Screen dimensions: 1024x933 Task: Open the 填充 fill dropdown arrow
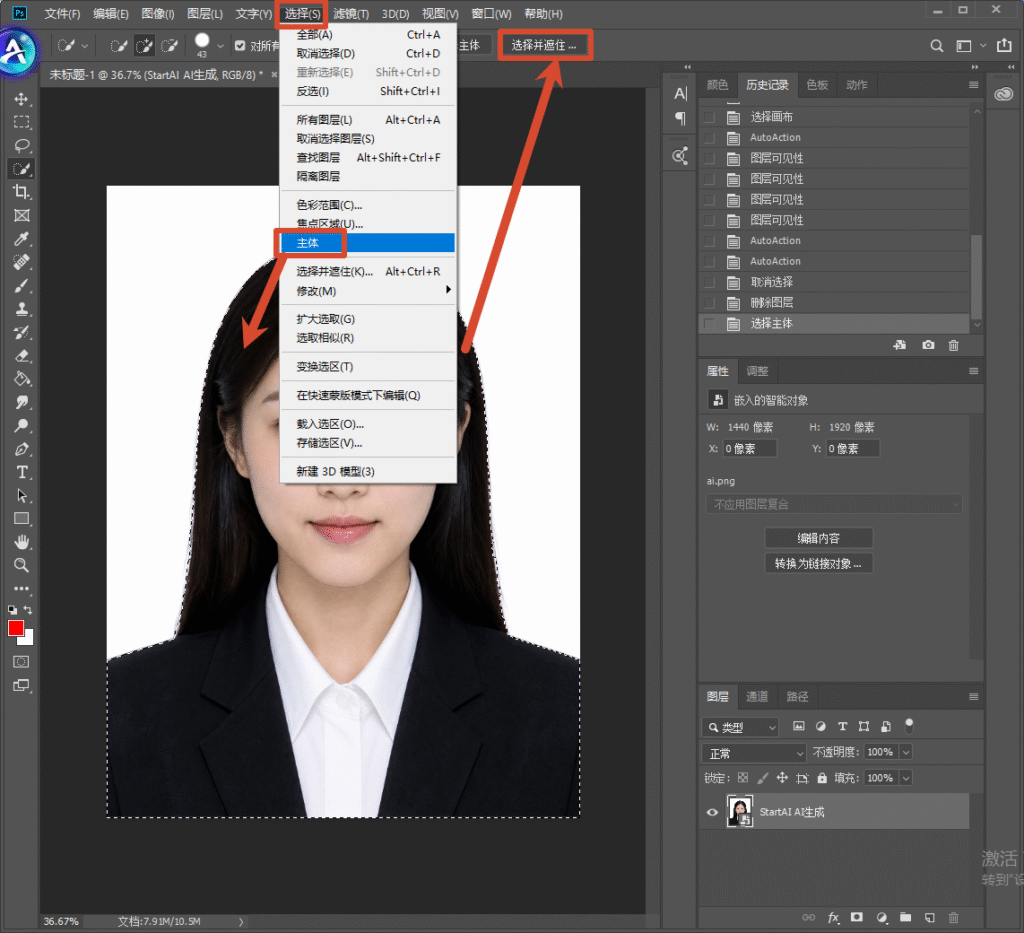click(x=906, y=778)
